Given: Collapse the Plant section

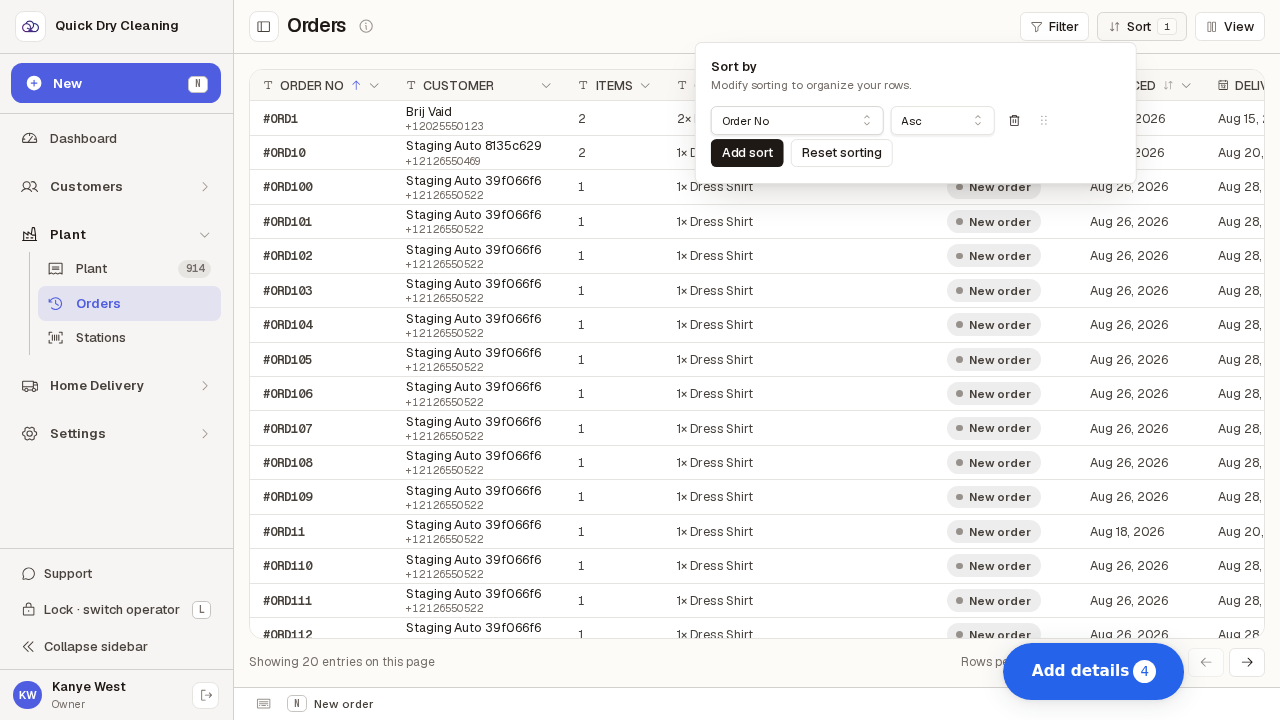Looking at the screenshot, I should pos(116,234).
